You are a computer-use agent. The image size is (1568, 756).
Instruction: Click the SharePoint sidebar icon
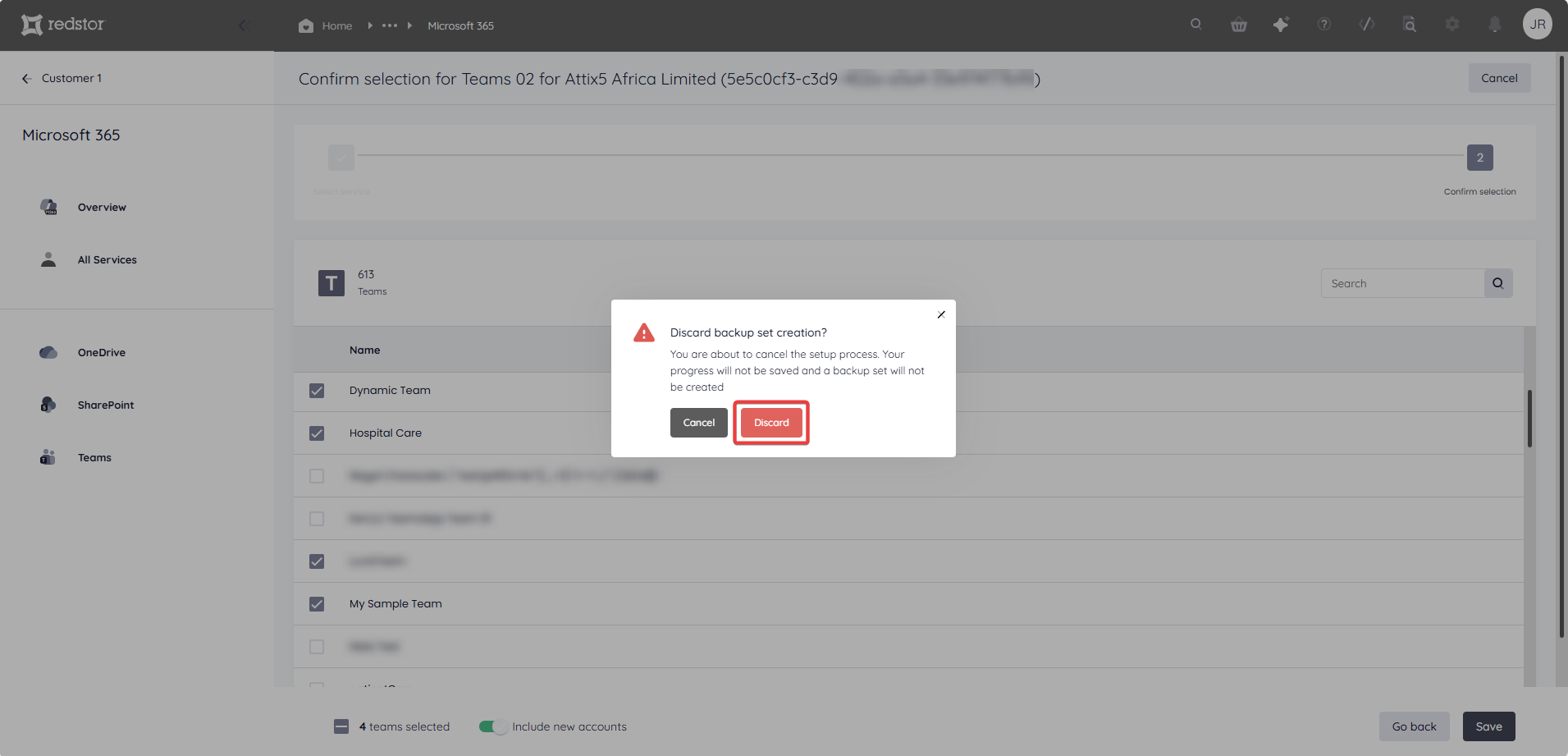click(x=48, y=405)
